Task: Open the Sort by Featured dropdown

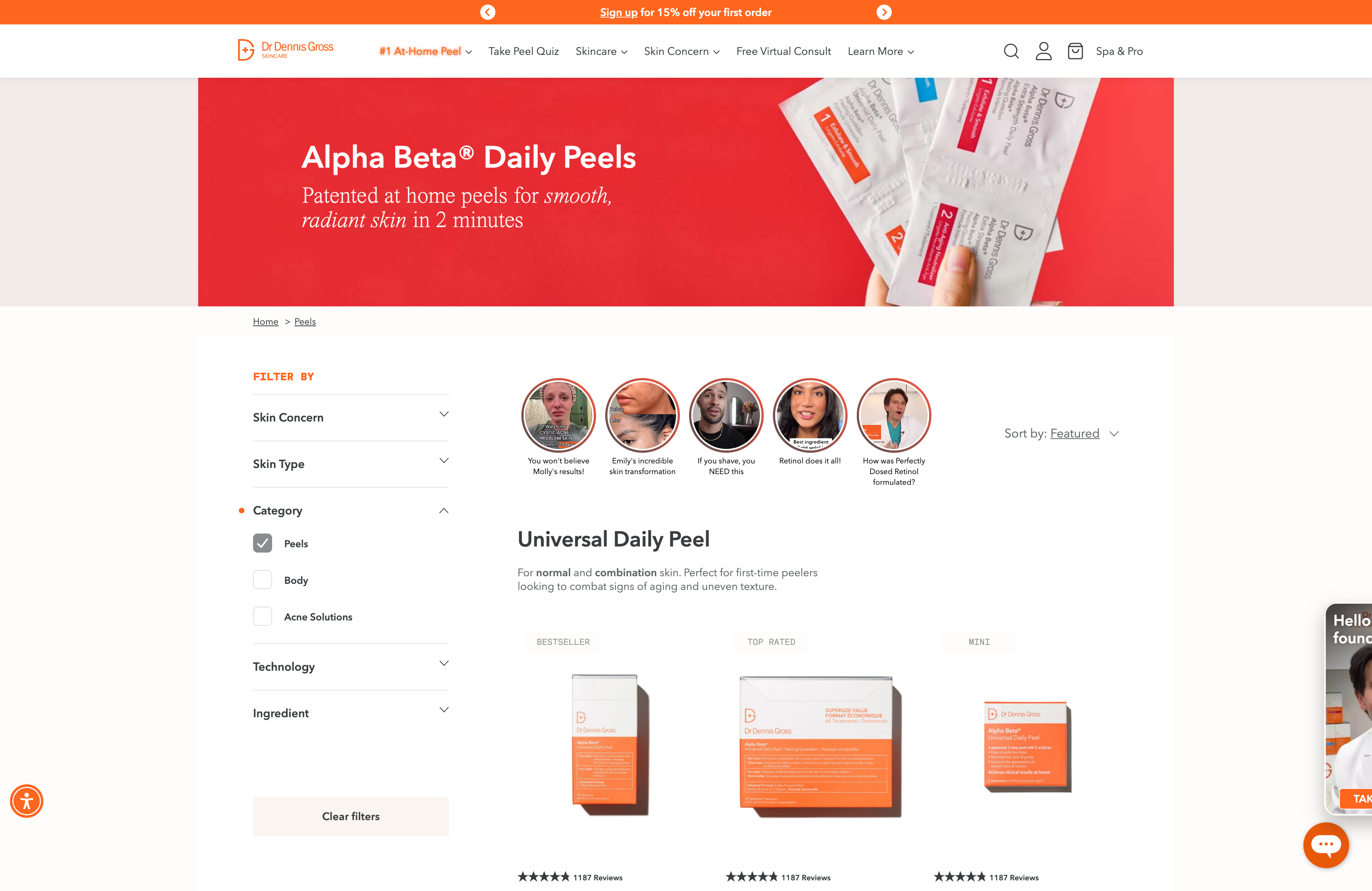Action: [1061, 433]
